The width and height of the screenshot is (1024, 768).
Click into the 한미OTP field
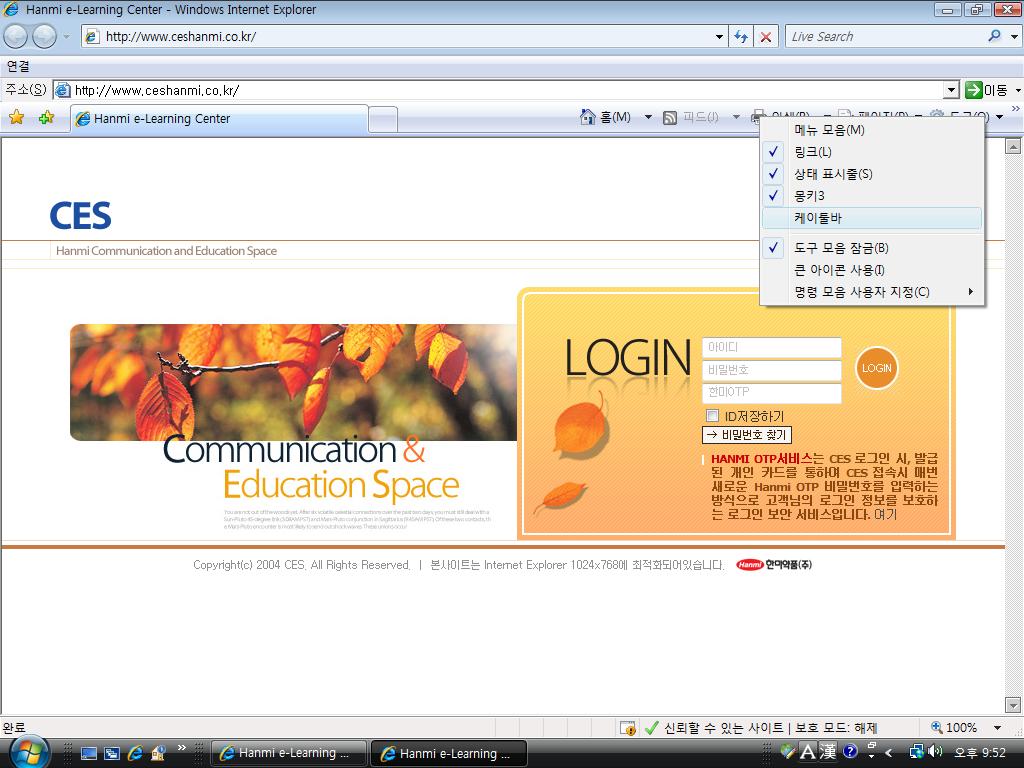point(772,392)
